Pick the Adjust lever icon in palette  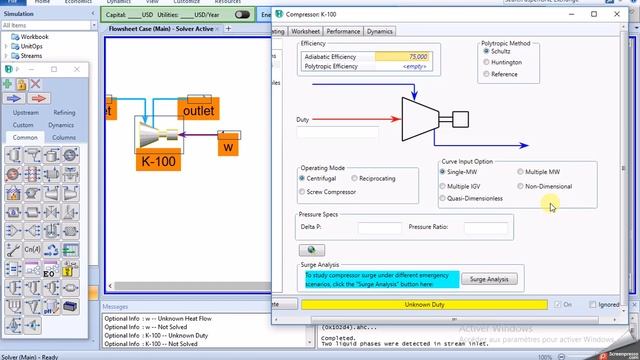click(13, 250)
